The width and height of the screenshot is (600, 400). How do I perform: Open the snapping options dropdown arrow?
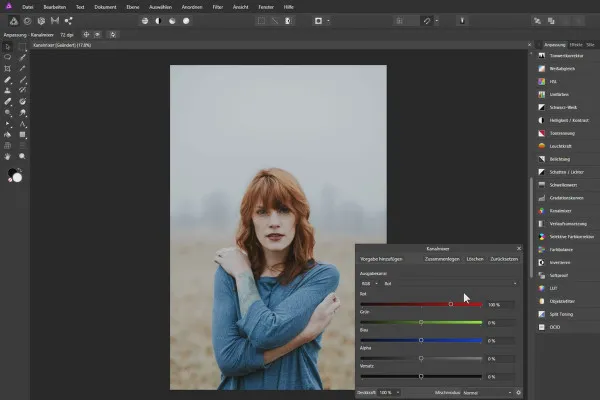pyautogui.click(x=437, y=21)
